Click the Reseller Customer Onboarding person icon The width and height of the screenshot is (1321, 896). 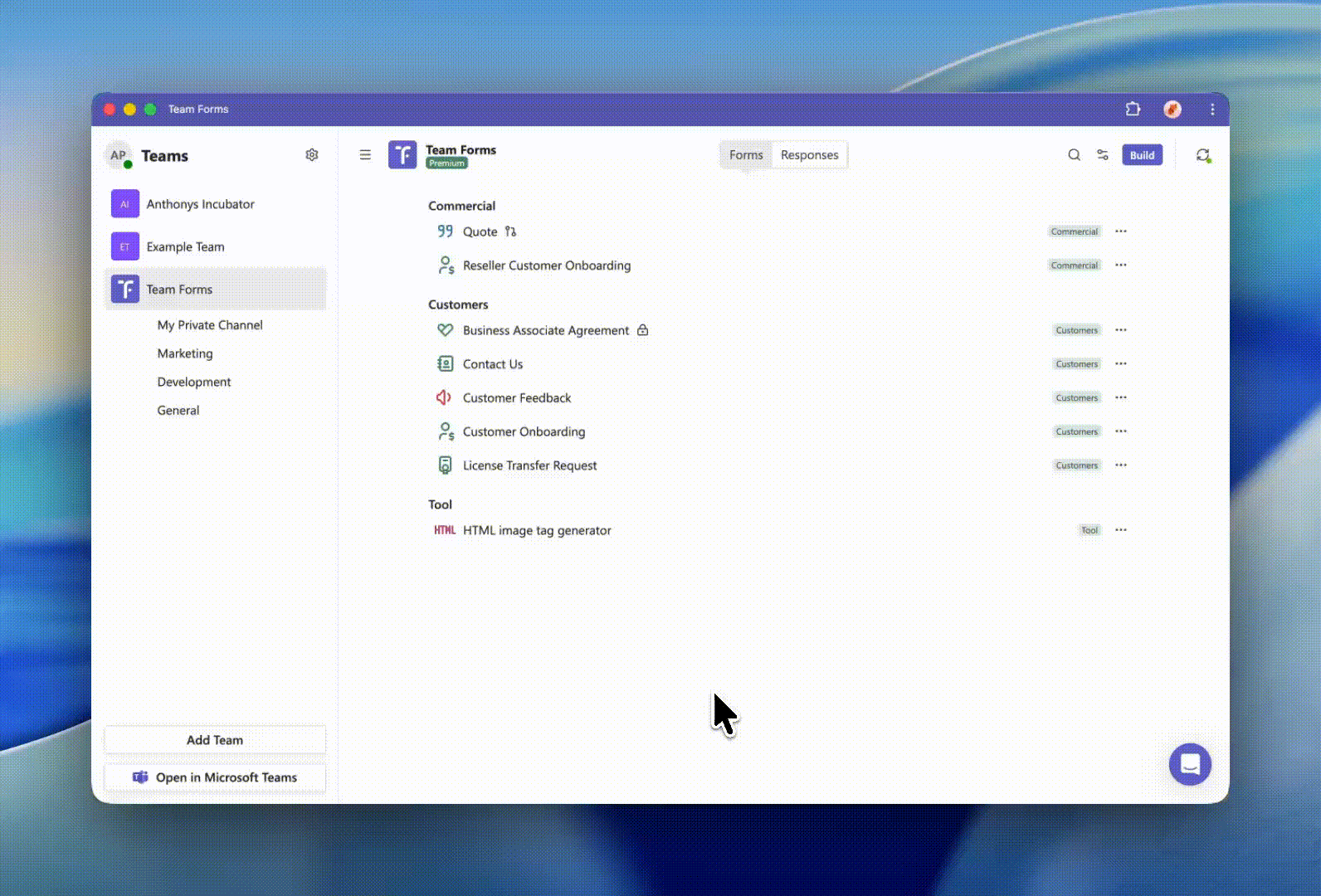(x=446, y=265)
